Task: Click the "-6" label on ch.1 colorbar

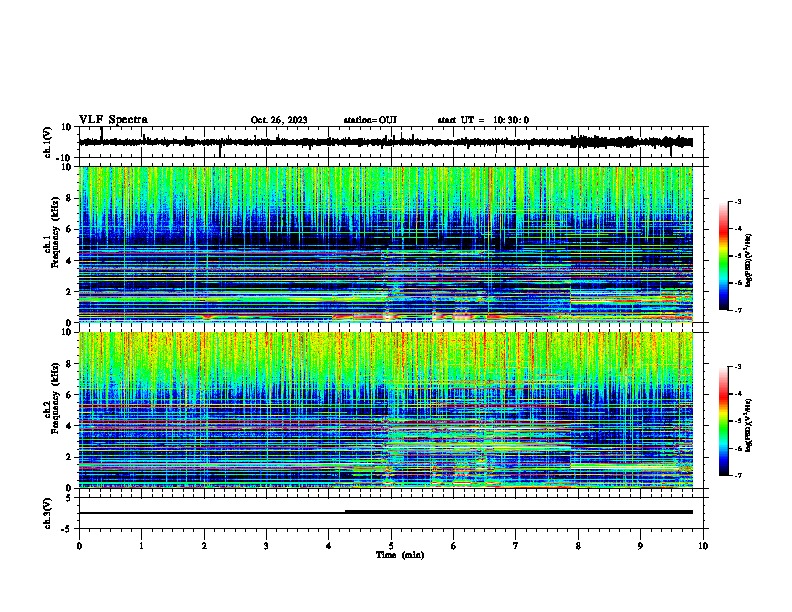Action: pos(738,283)
